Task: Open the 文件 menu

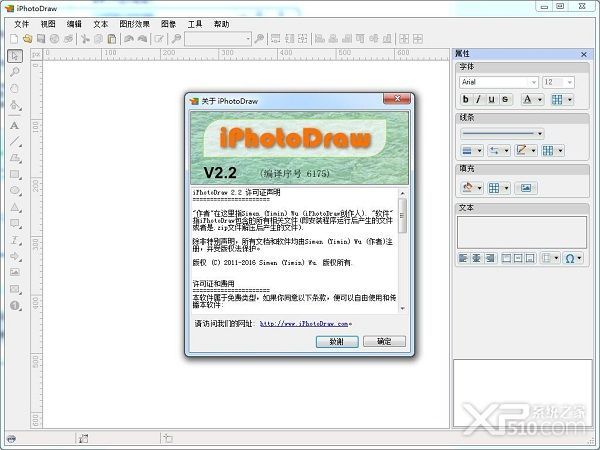Action: (x=21, y=24)
